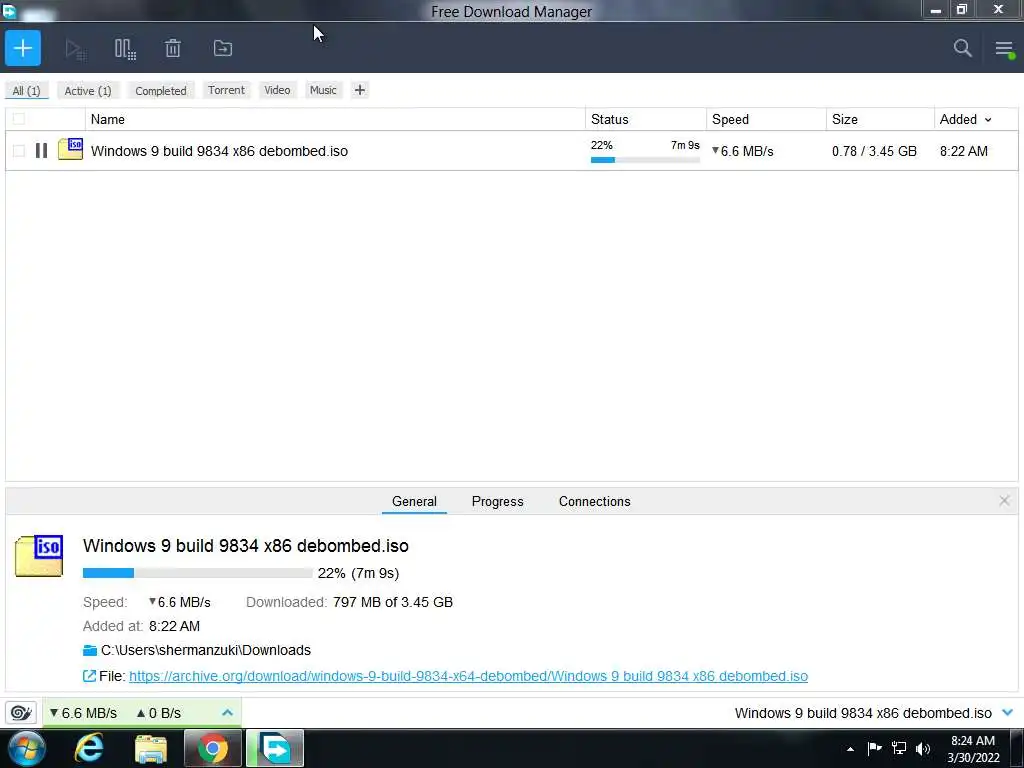Viewport: 1024px width, 768px height.
Task: Open volume speaker tray icon
Action: coord(923,748)
